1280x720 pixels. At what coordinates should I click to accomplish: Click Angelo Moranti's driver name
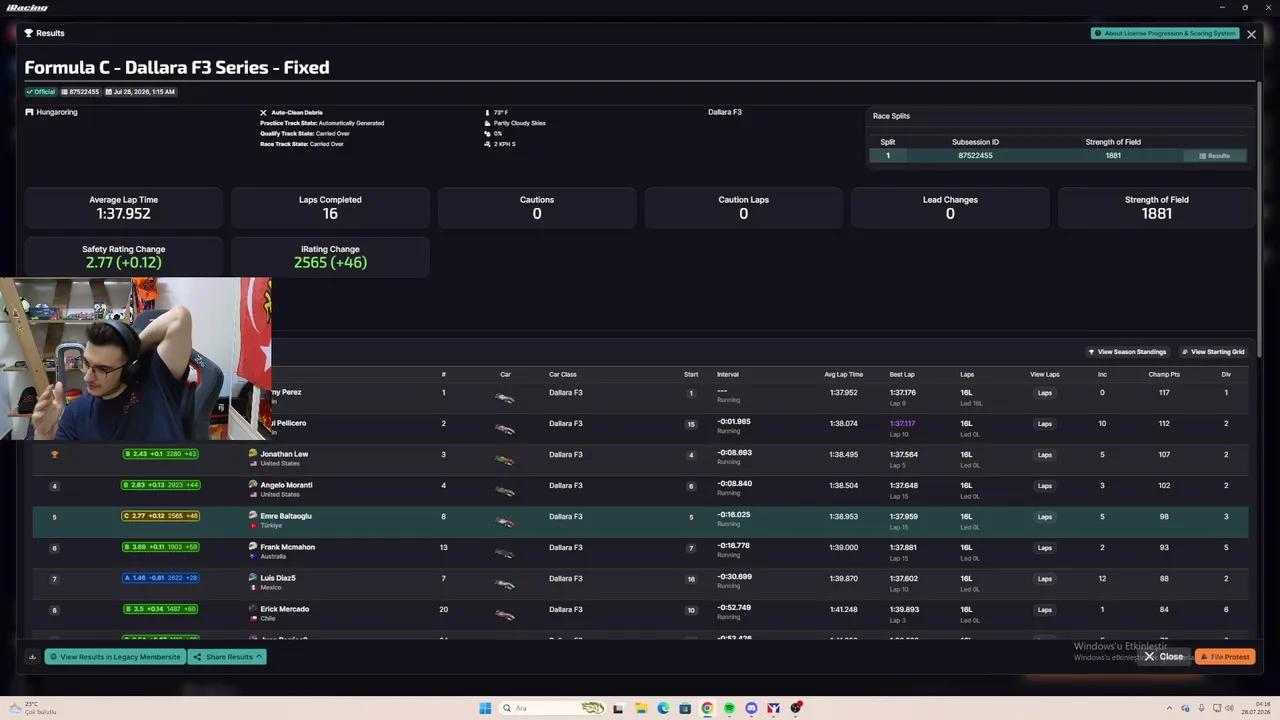click(286, 485)
